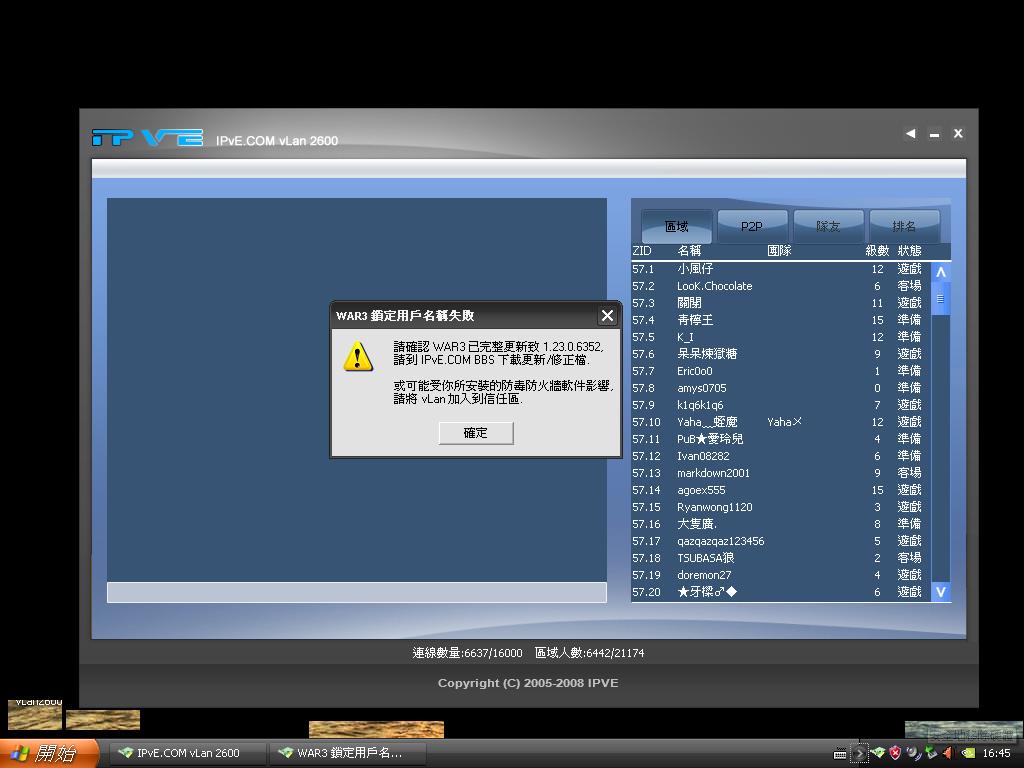
Task: Open the 排名 tab
Action: pos(904,226)
